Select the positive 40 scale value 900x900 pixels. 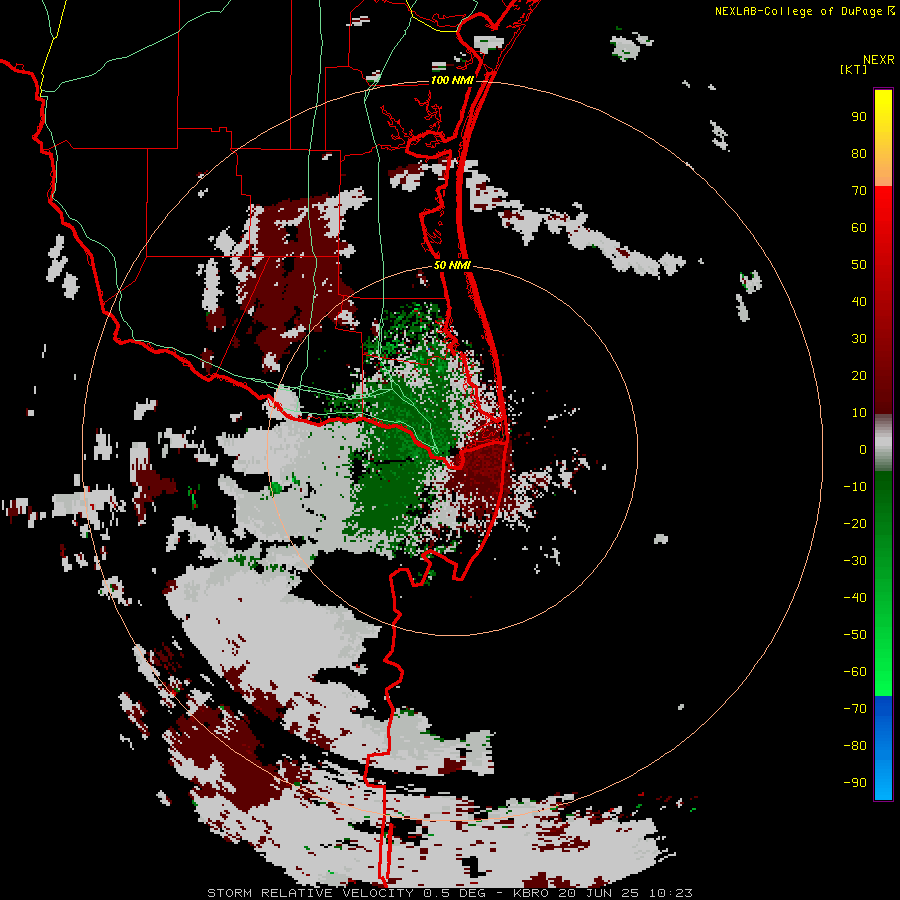[x=859, y=302]
